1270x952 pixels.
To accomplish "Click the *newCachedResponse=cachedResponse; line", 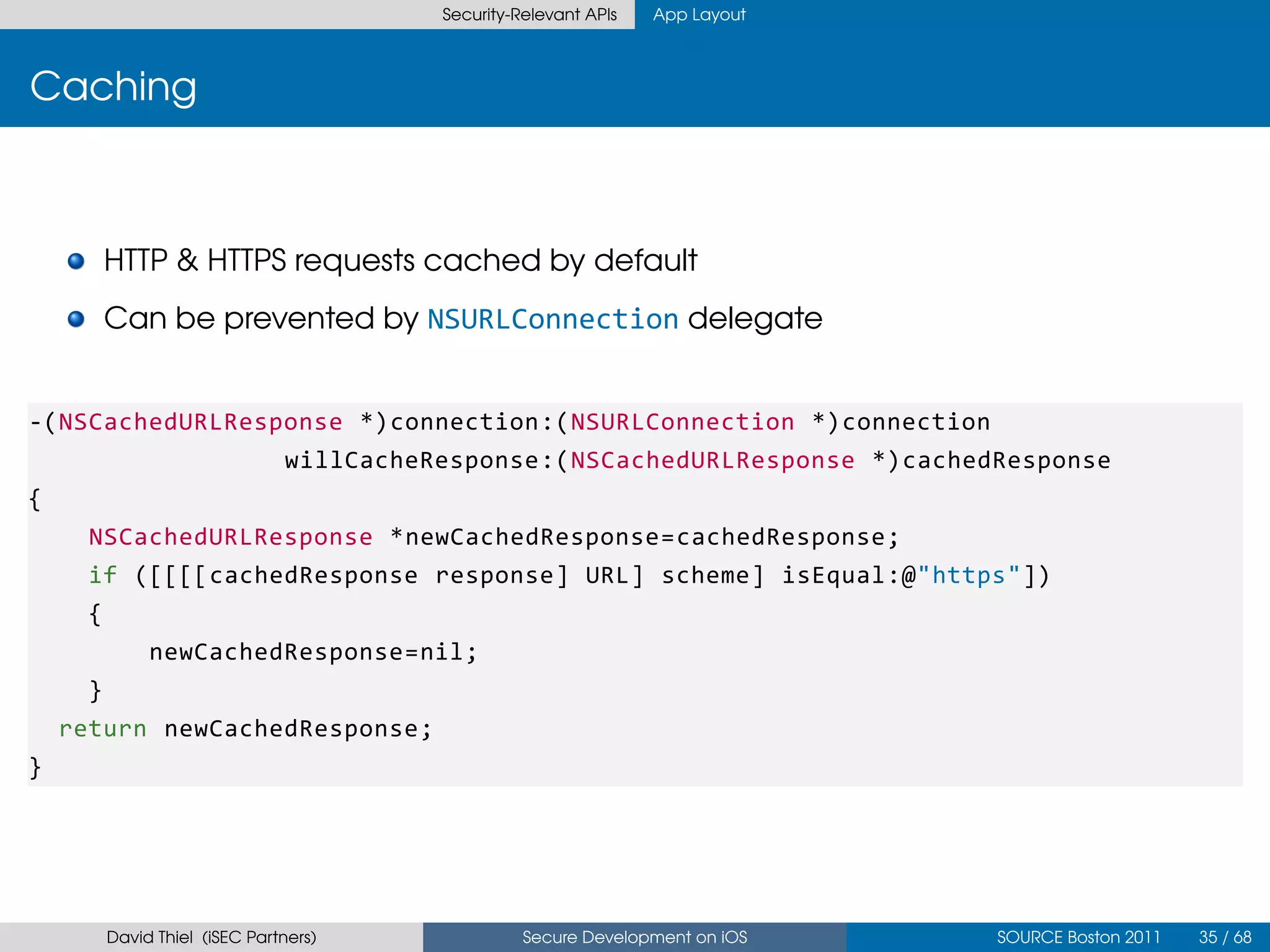I will [x=494, y=537].
